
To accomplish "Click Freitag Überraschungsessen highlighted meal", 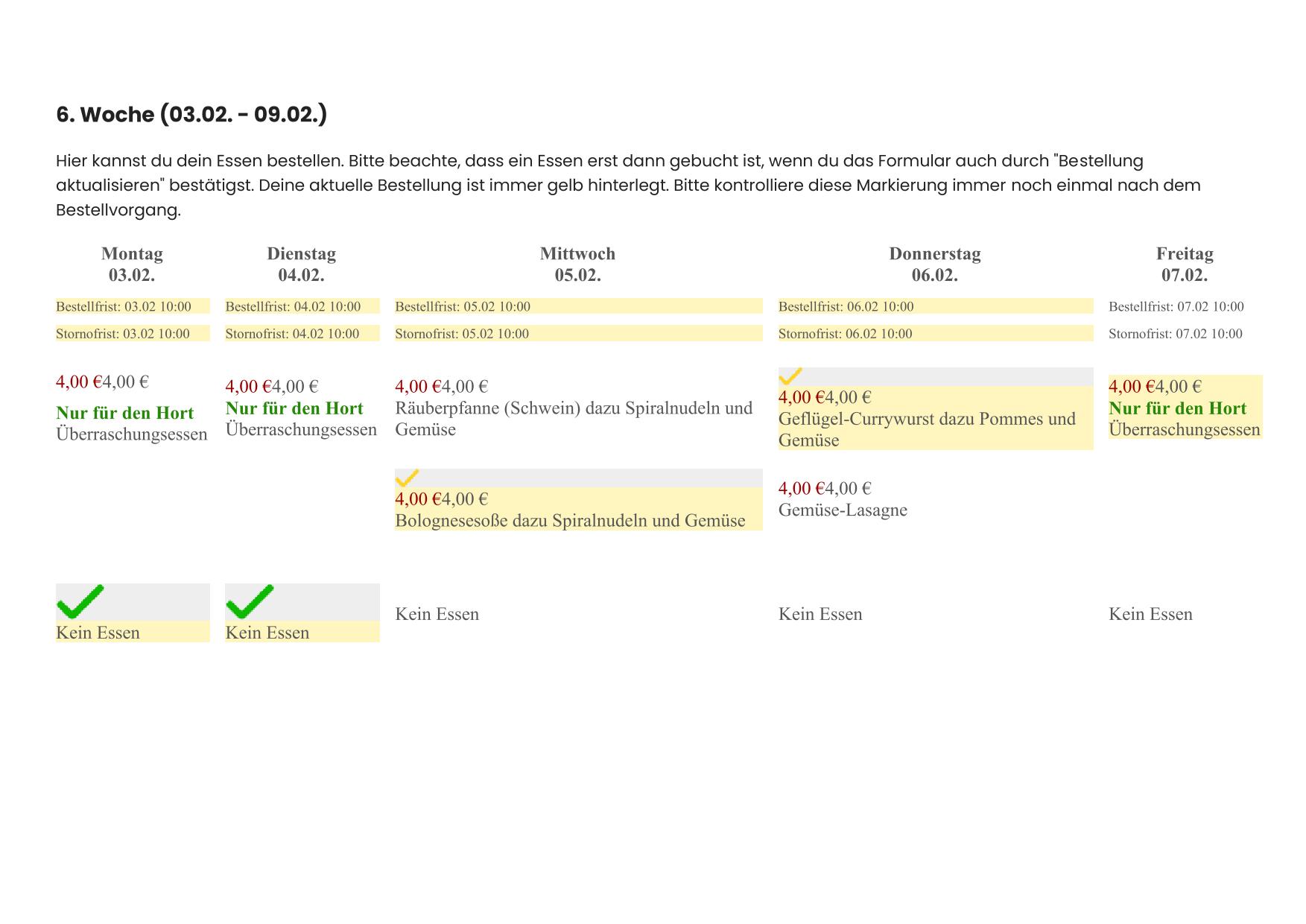I will [x=1185, y=429].
